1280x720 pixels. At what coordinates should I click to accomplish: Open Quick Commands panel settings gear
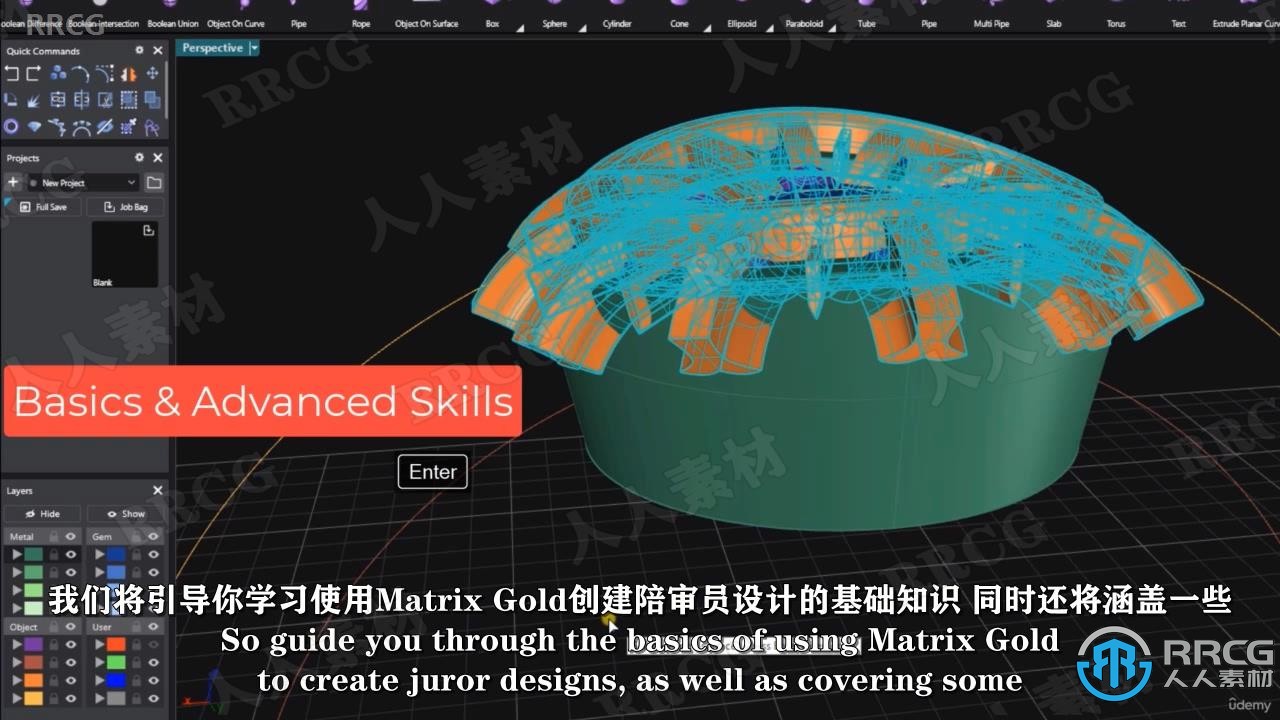tap(140, 50)
